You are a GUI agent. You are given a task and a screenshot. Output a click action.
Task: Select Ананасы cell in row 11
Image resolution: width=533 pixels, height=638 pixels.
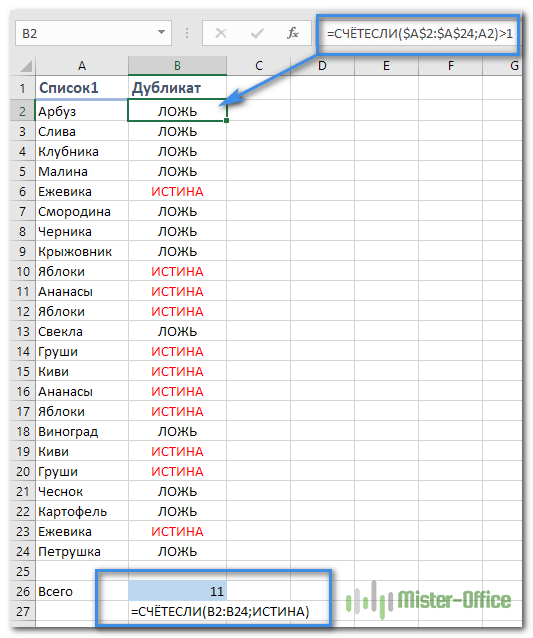click(82, 291)
